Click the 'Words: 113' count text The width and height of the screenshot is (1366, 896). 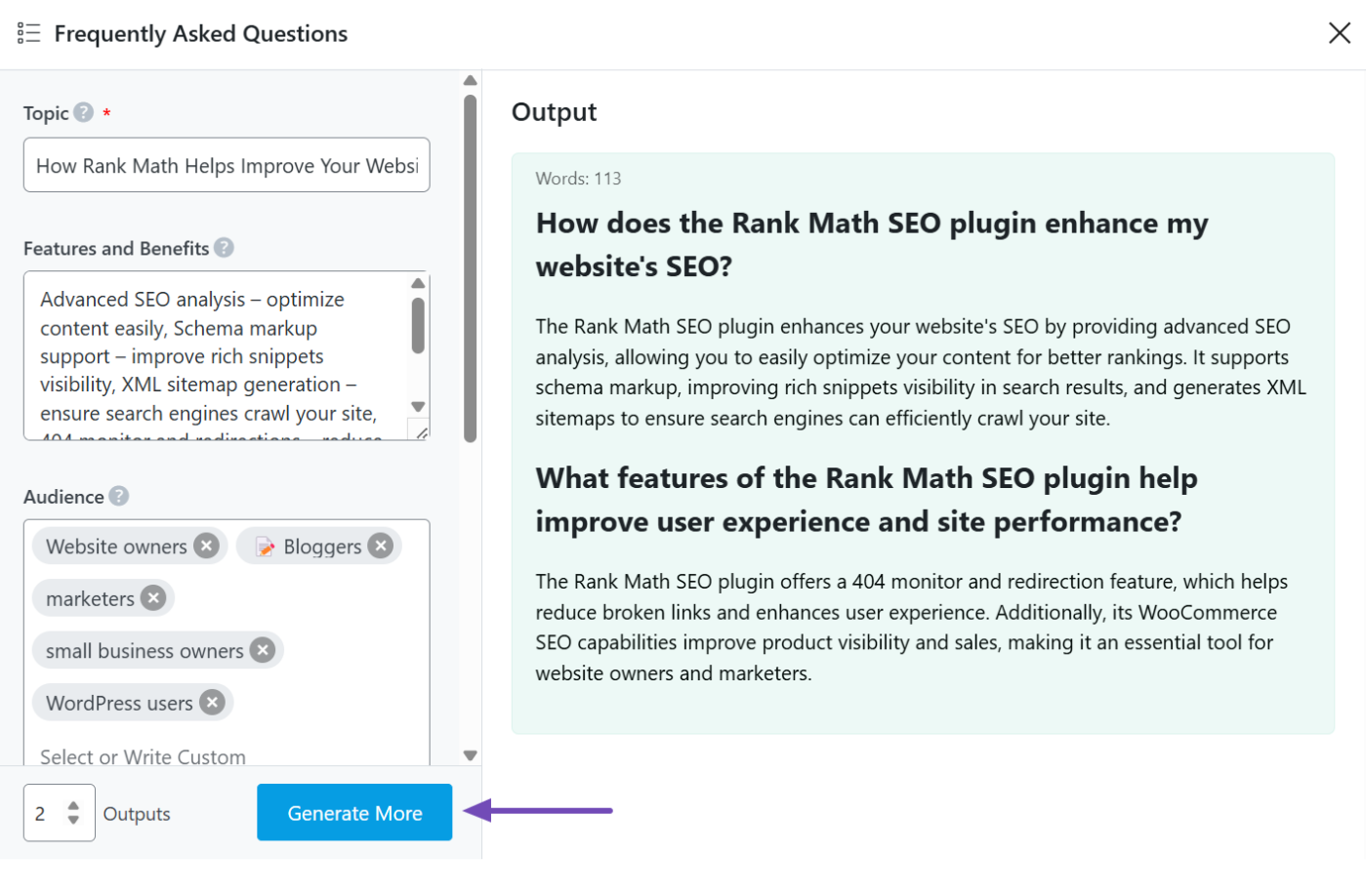(x=578, y=179)
